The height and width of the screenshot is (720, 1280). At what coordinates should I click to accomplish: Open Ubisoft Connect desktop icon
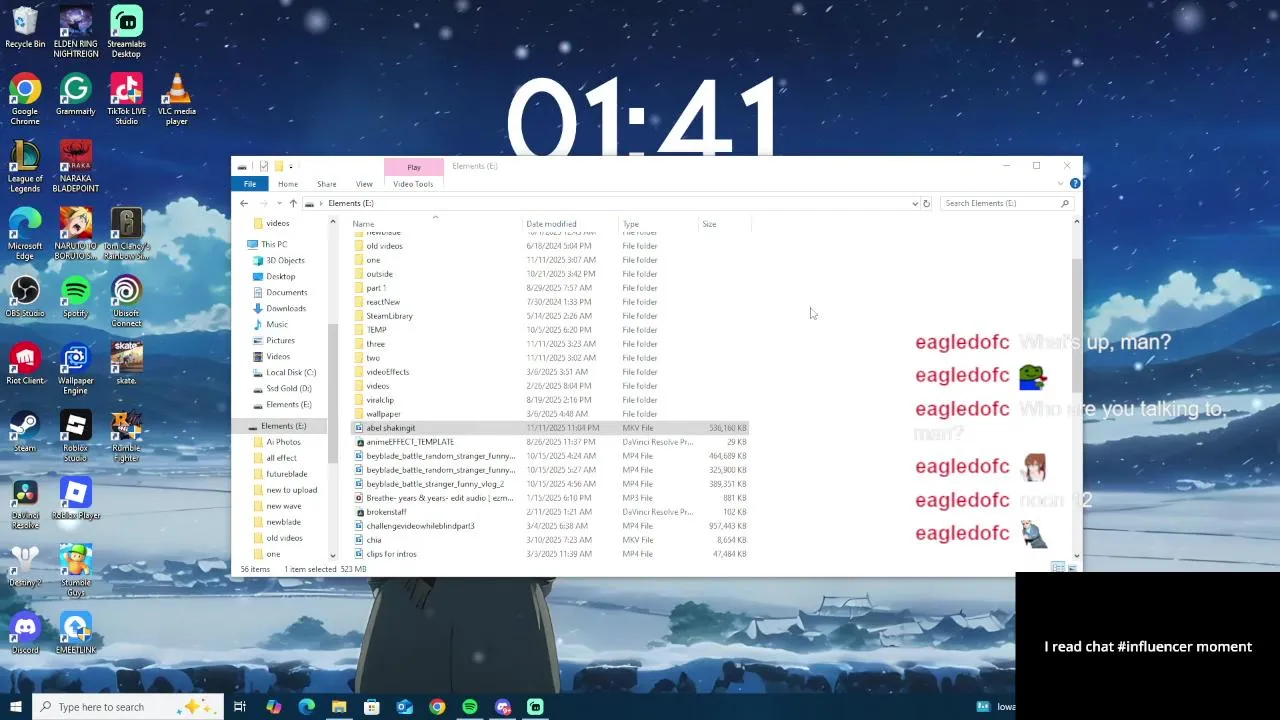(126, 302)
